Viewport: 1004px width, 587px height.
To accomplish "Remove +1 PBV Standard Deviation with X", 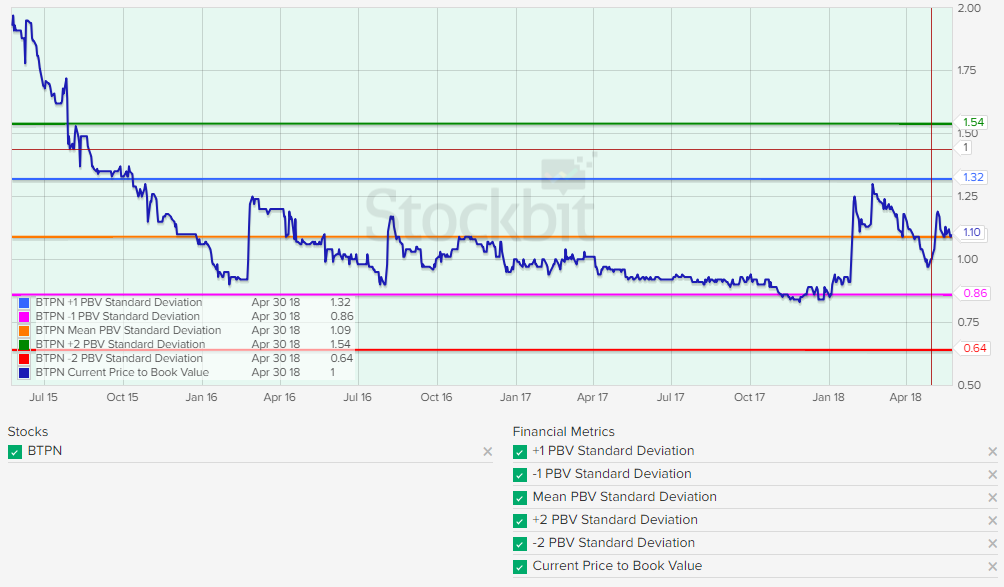I will (x=992, y=452).
